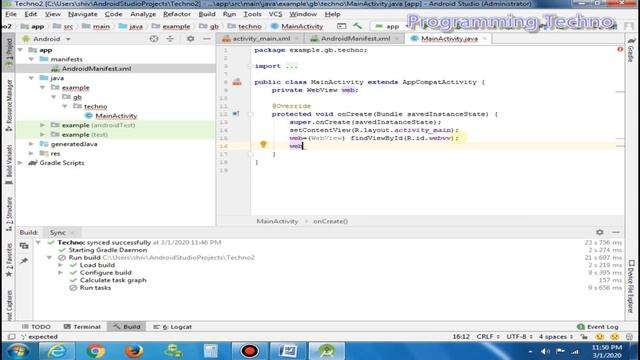Viewport: 640px width, 360px height.
Task: Open the Resource Manager side tab
Action: (9, 105)
